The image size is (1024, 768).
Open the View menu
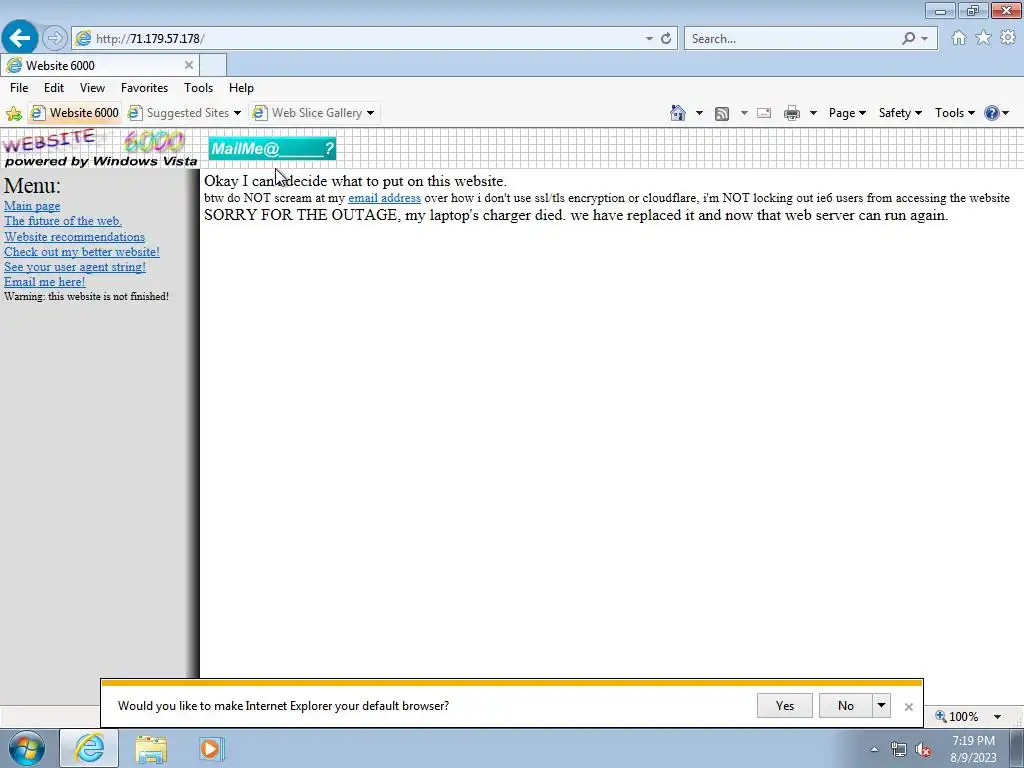click(92, 88)
